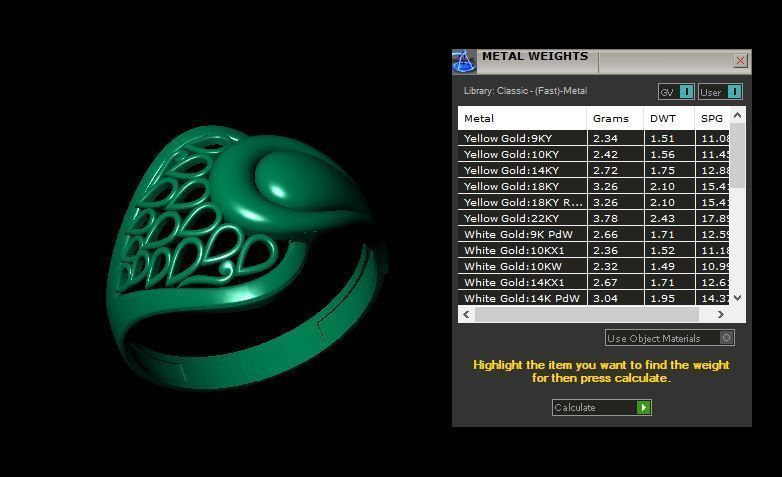Select the White Gold:14KX1 row

pyautogui.click(x=593, y=282)
